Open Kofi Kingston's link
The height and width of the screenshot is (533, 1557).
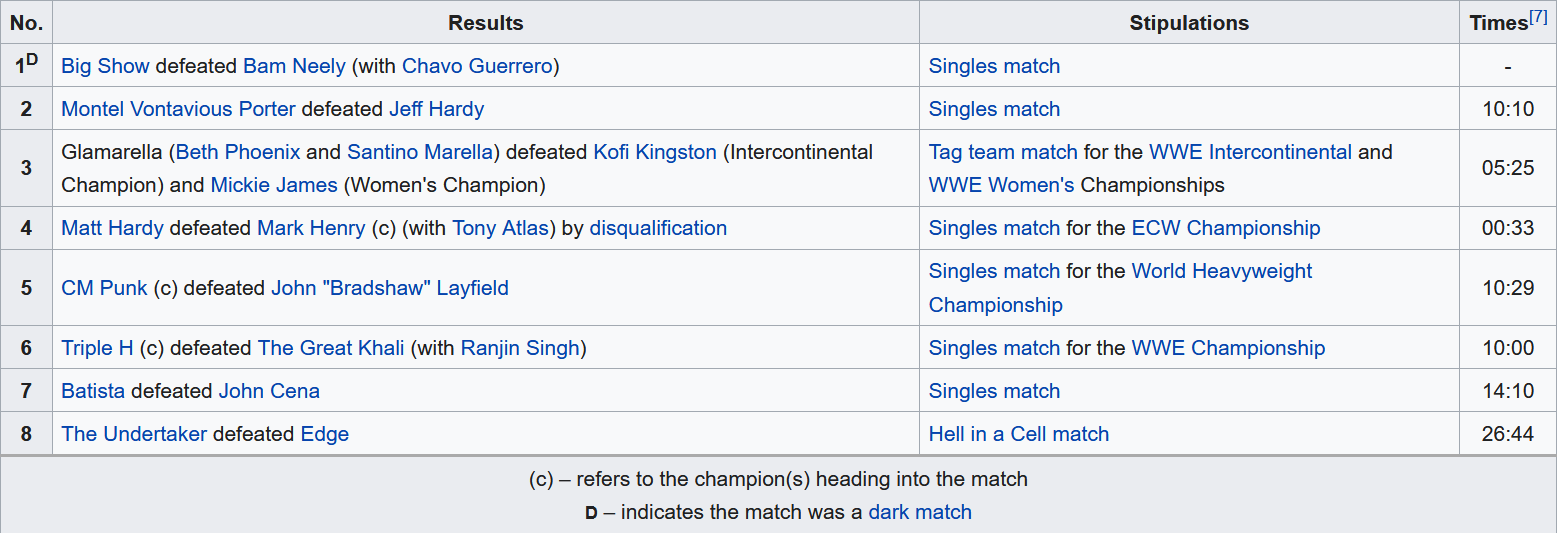coord(655,152)
